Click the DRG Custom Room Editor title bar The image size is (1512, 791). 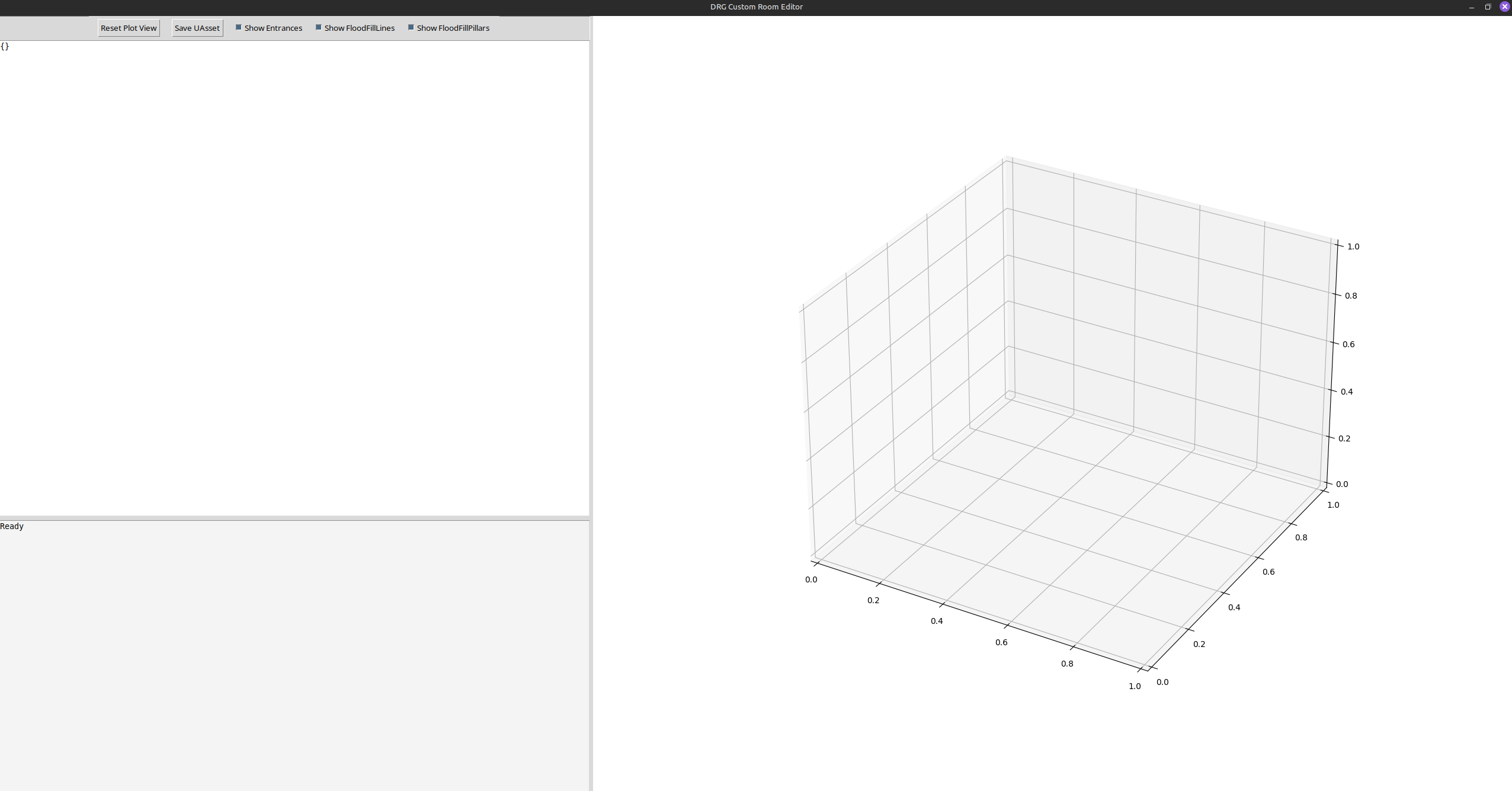click(x=756, y=7)
